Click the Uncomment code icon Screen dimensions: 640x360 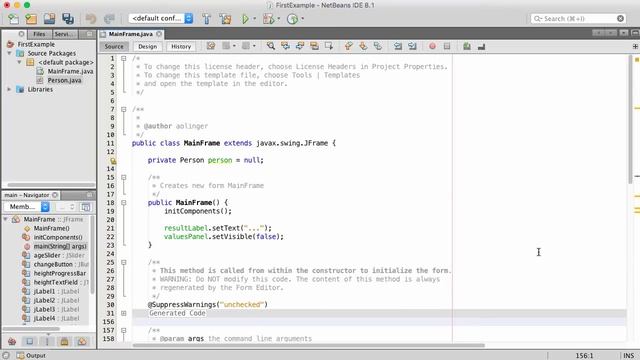[x=482, y=46]
